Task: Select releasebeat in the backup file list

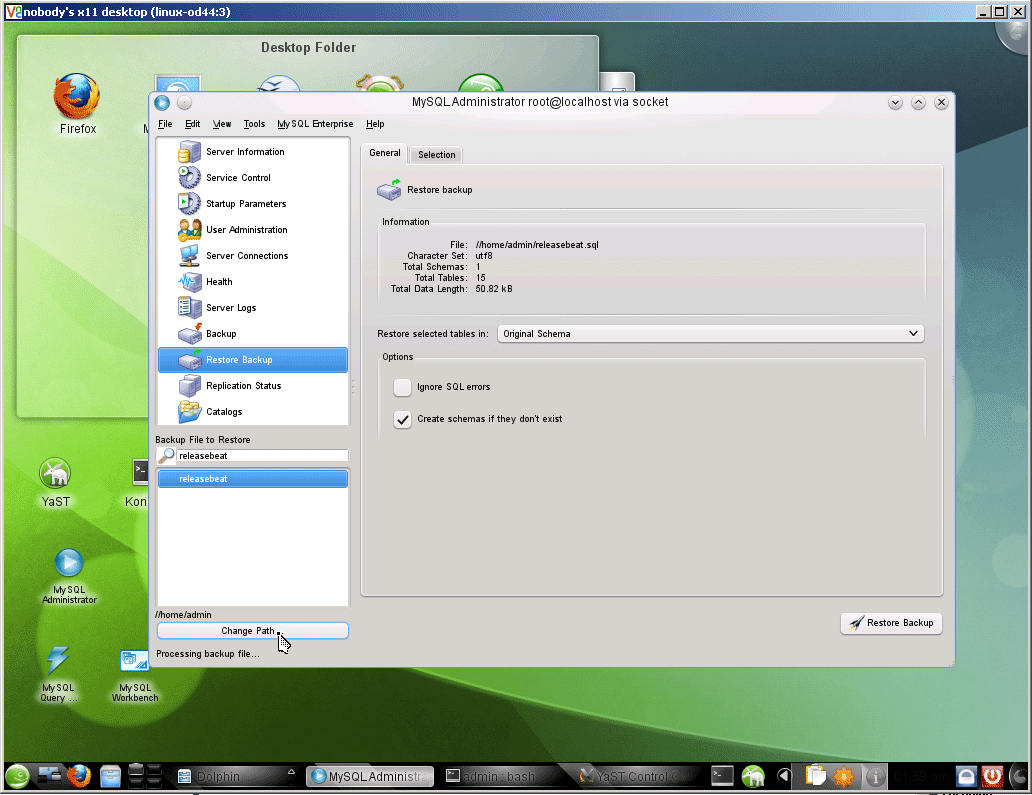Action: pyautogui.click(x=253, y=479)
